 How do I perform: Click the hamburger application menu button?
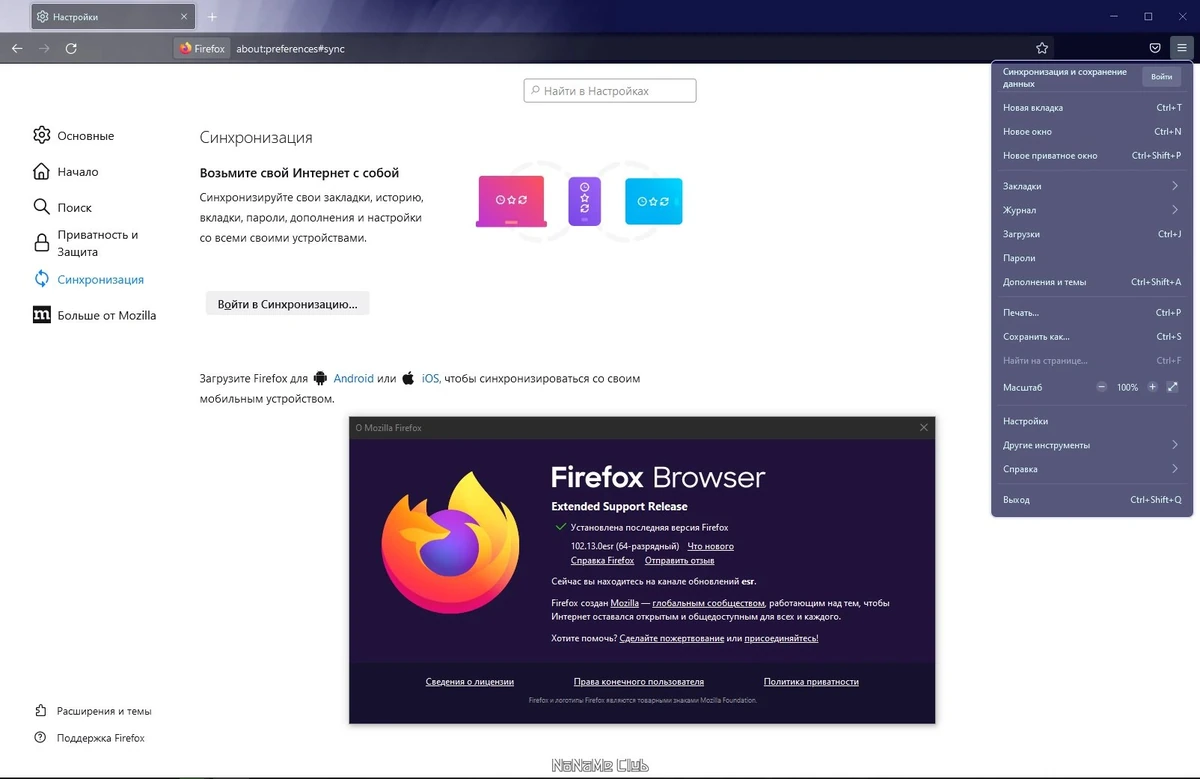pos(1181,48)
